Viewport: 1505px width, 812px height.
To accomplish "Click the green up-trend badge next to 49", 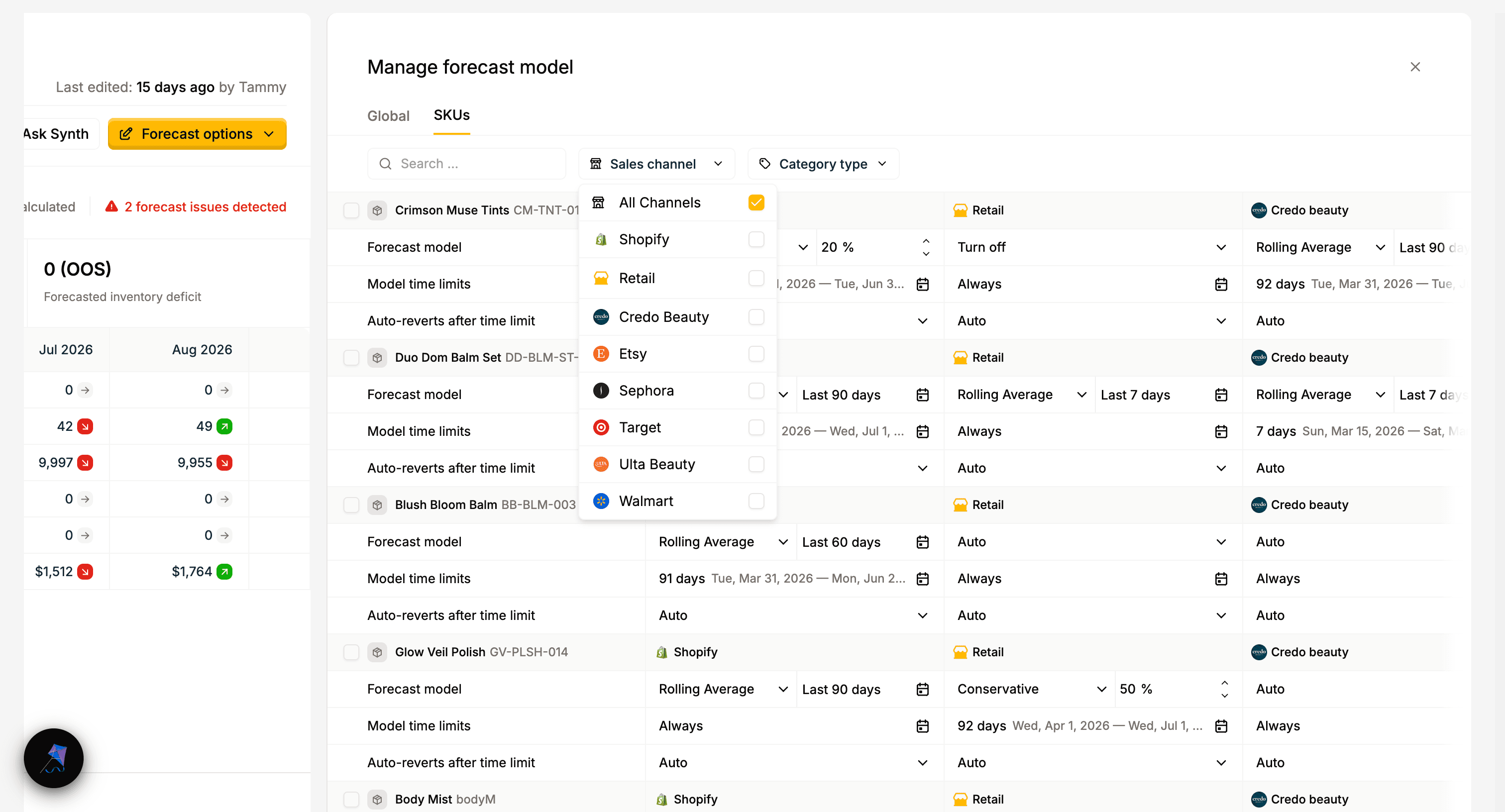I will click(224, 426).
